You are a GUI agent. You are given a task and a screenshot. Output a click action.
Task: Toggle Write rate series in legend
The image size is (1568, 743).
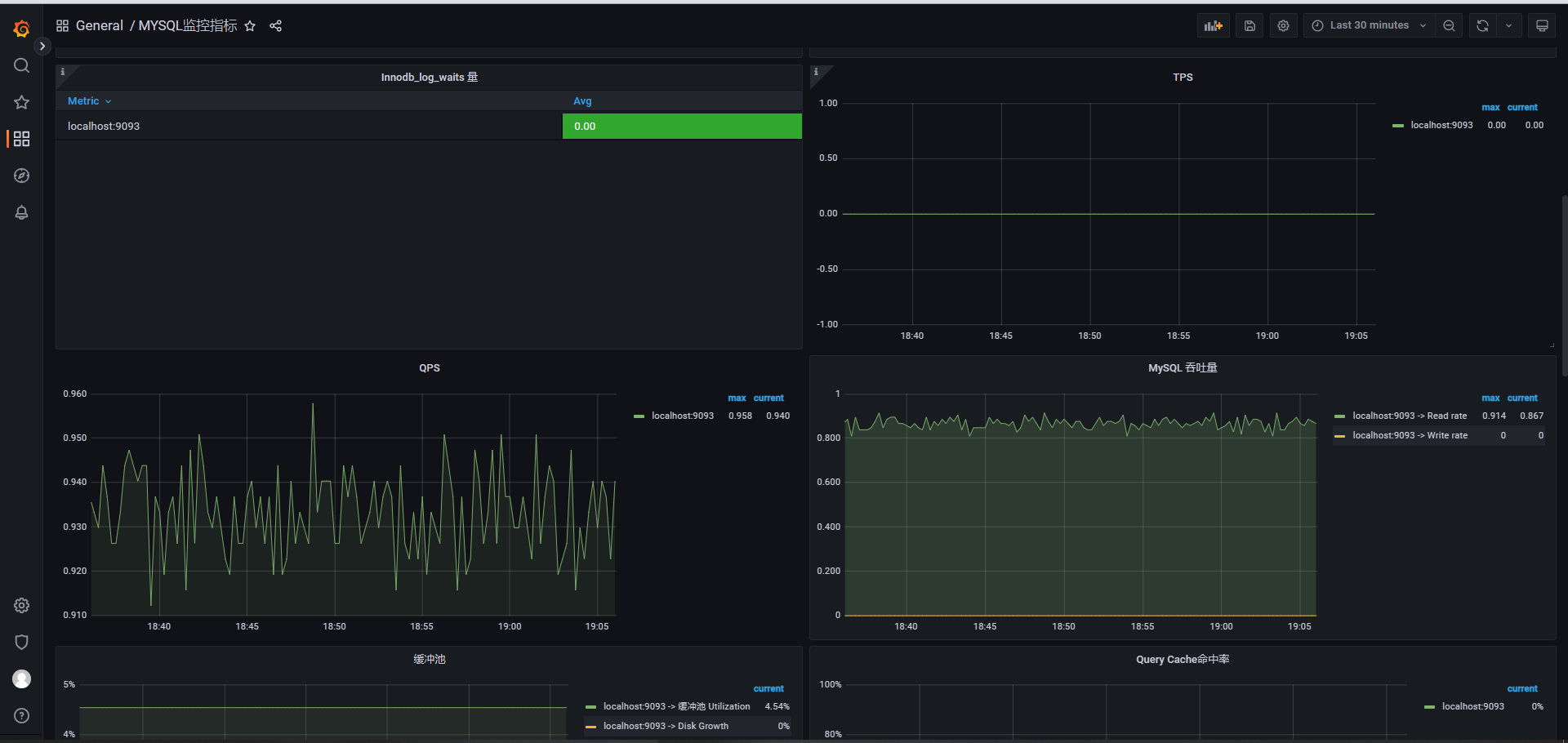tap(1410, 436)
